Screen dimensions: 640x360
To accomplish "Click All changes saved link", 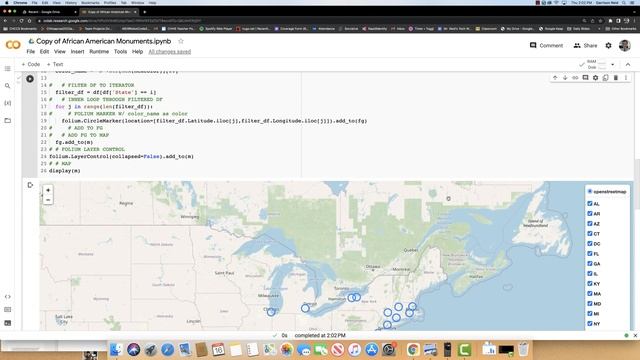I will (170, 52).
